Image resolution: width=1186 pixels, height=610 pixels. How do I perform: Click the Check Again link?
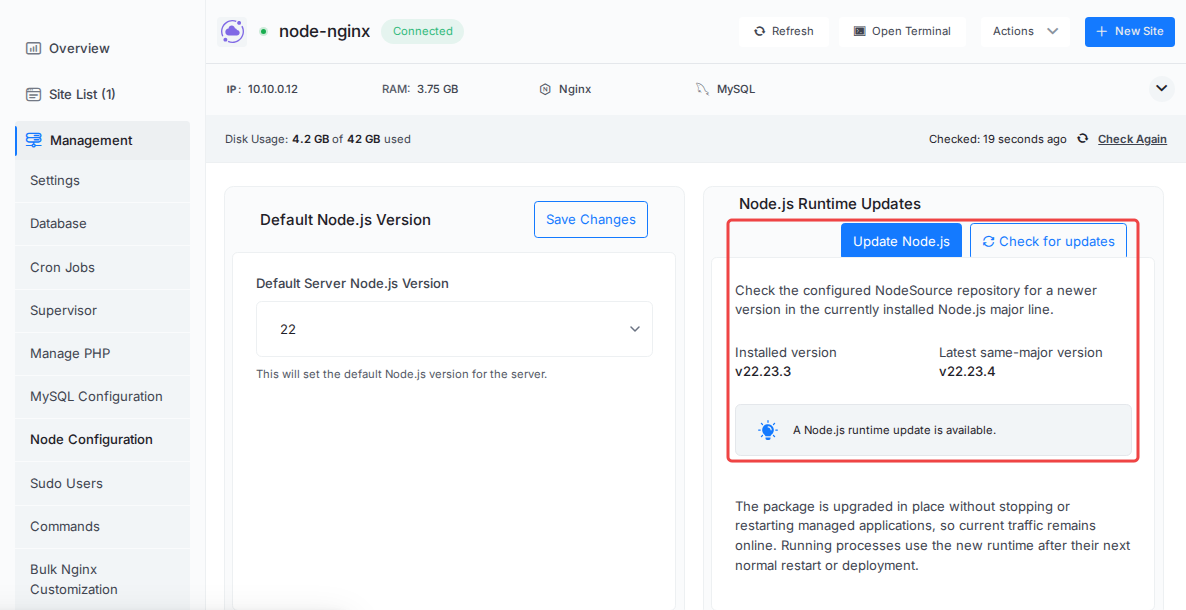(x=1132, y=139)
